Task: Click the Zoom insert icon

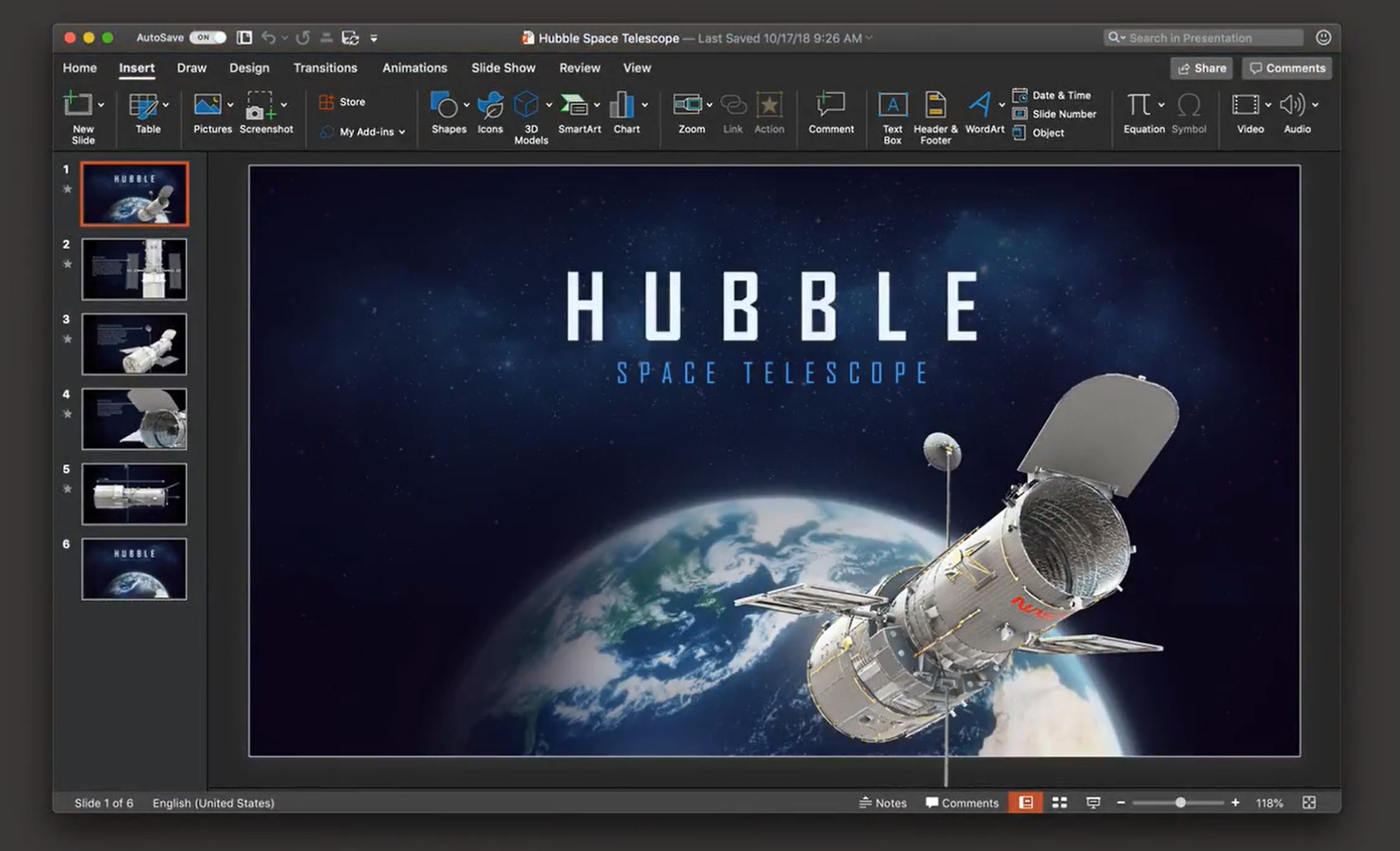Action: pos(687,105)
